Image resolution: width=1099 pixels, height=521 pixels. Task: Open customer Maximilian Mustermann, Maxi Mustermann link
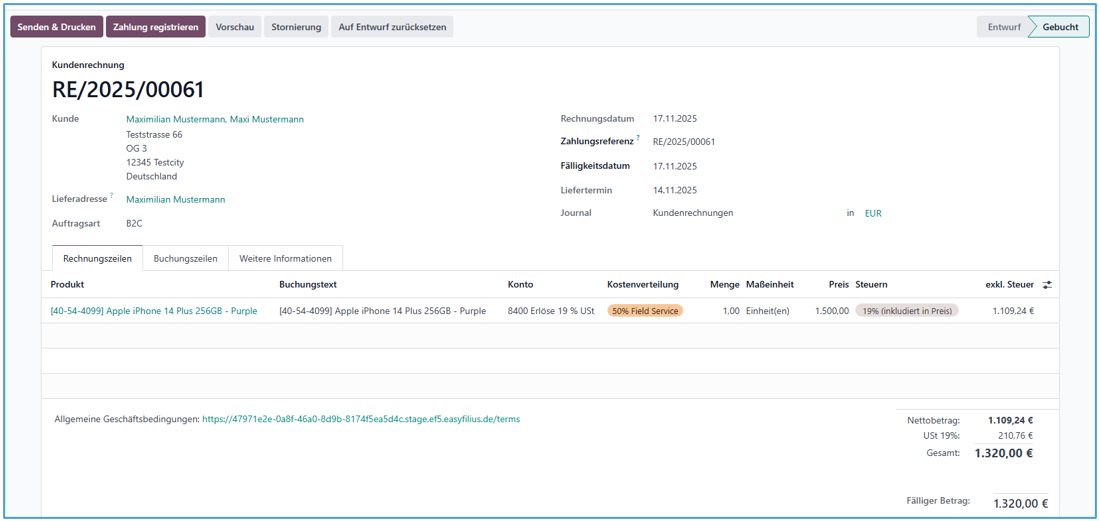(x=215, y=119)
